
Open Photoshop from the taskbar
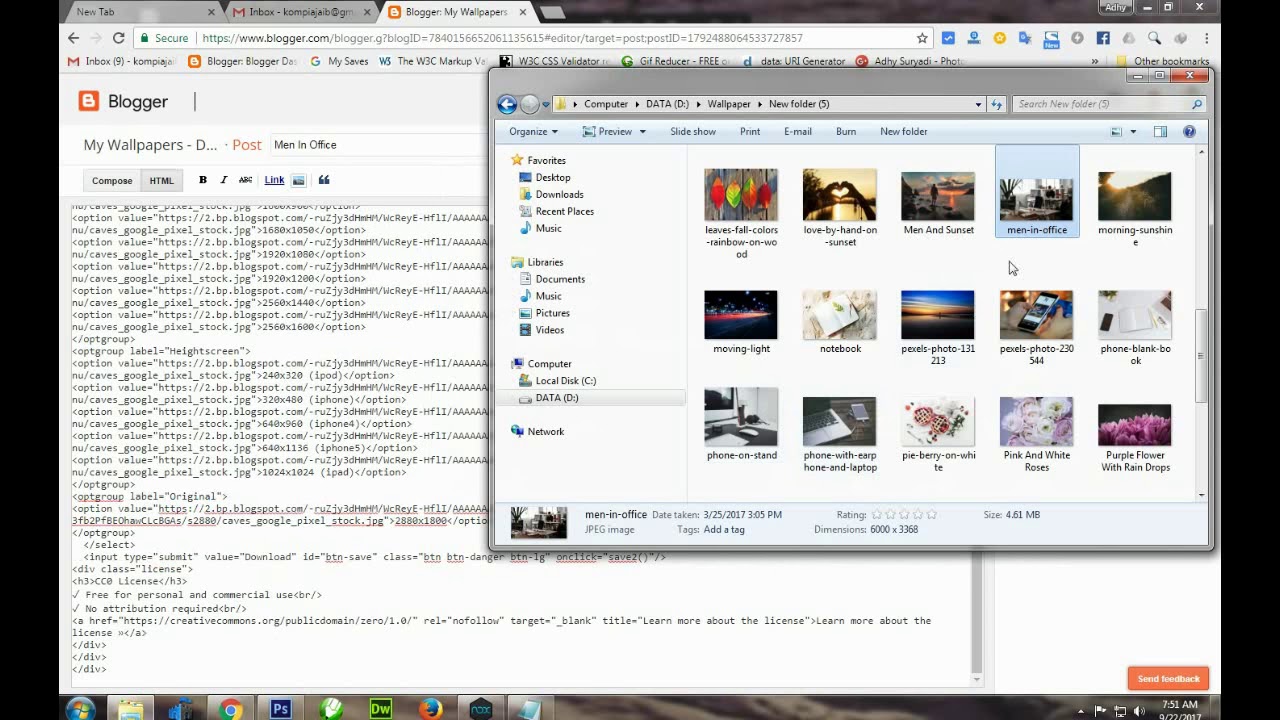point(280,709)
